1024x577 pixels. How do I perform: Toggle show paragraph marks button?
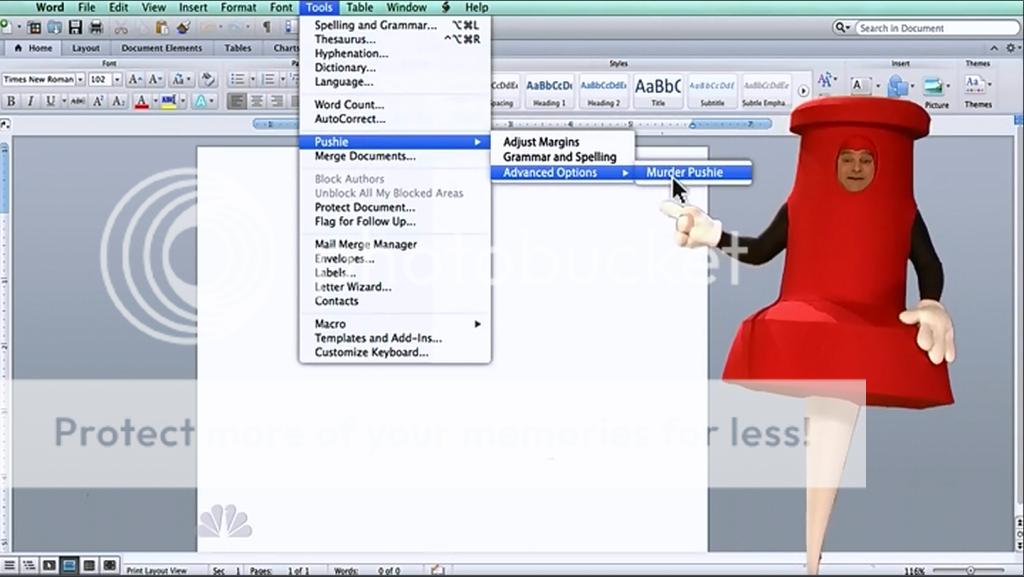[x=266, y=27]
